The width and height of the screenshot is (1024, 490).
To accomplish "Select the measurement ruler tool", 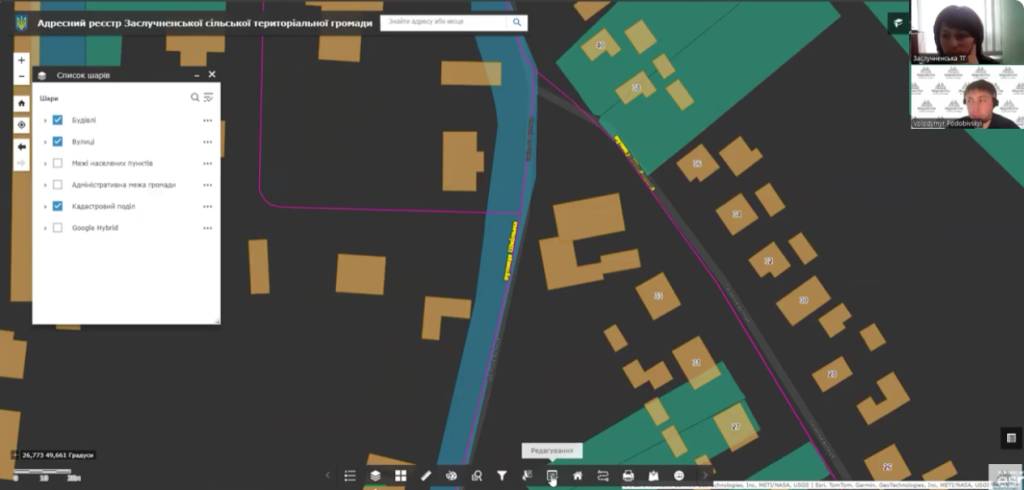I will [x=426, y=476].
